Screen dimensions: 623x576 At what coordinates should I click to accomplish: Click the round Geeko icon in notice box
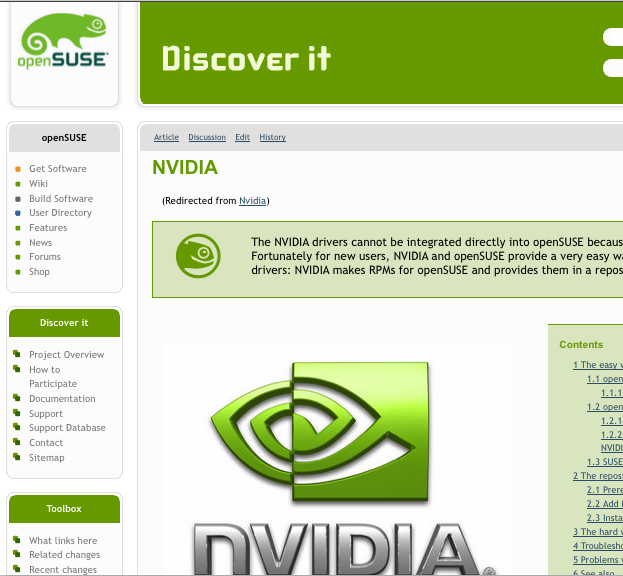coord(198,256)
